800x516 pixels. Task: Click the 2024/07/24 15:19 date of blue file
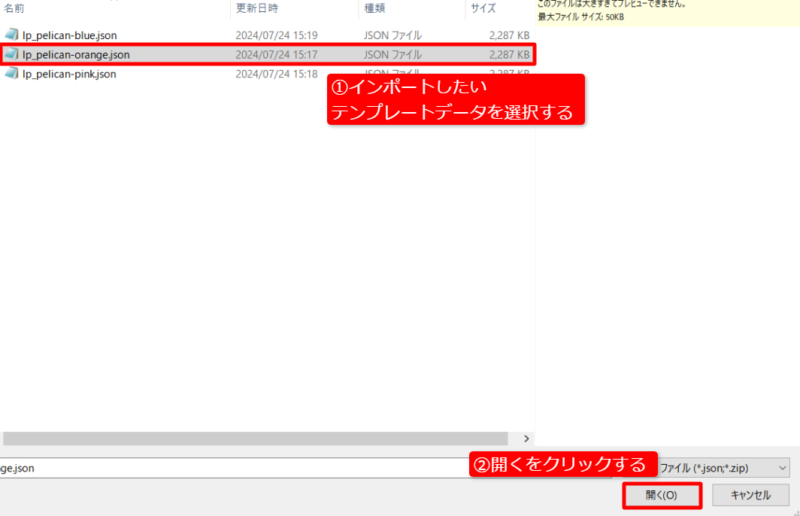tap(276, 35)
